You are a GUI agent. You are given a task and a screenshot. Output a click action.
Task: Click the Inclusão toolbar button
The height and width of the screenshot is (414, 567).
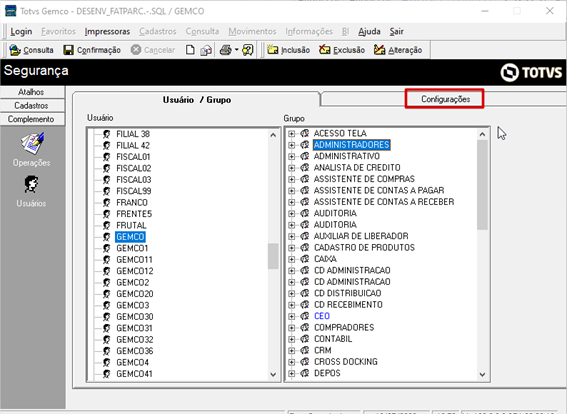[288, 50]
